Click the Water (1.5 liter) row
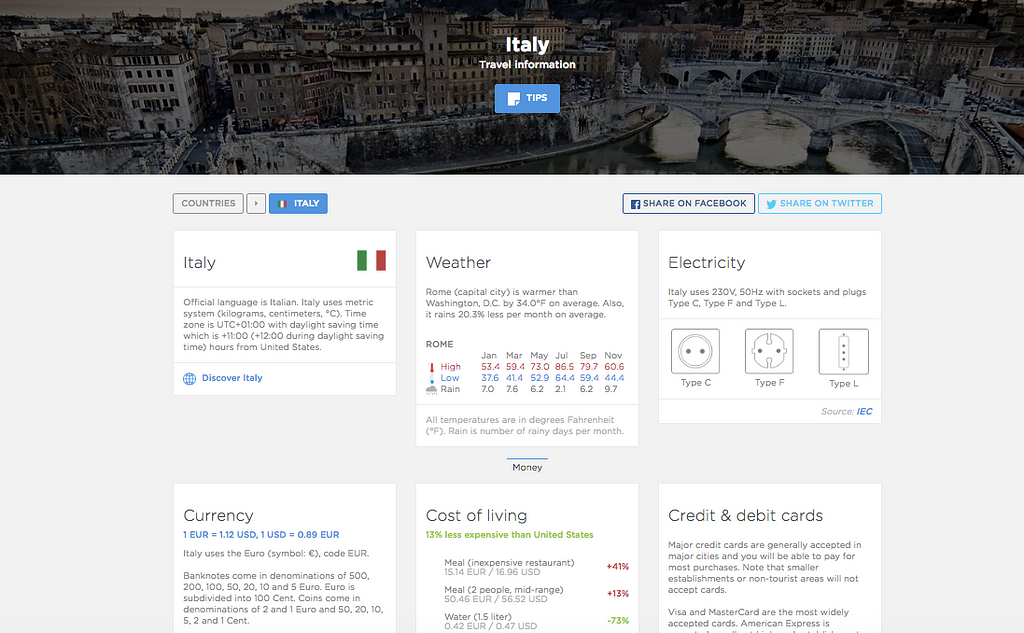 [527, 621]
